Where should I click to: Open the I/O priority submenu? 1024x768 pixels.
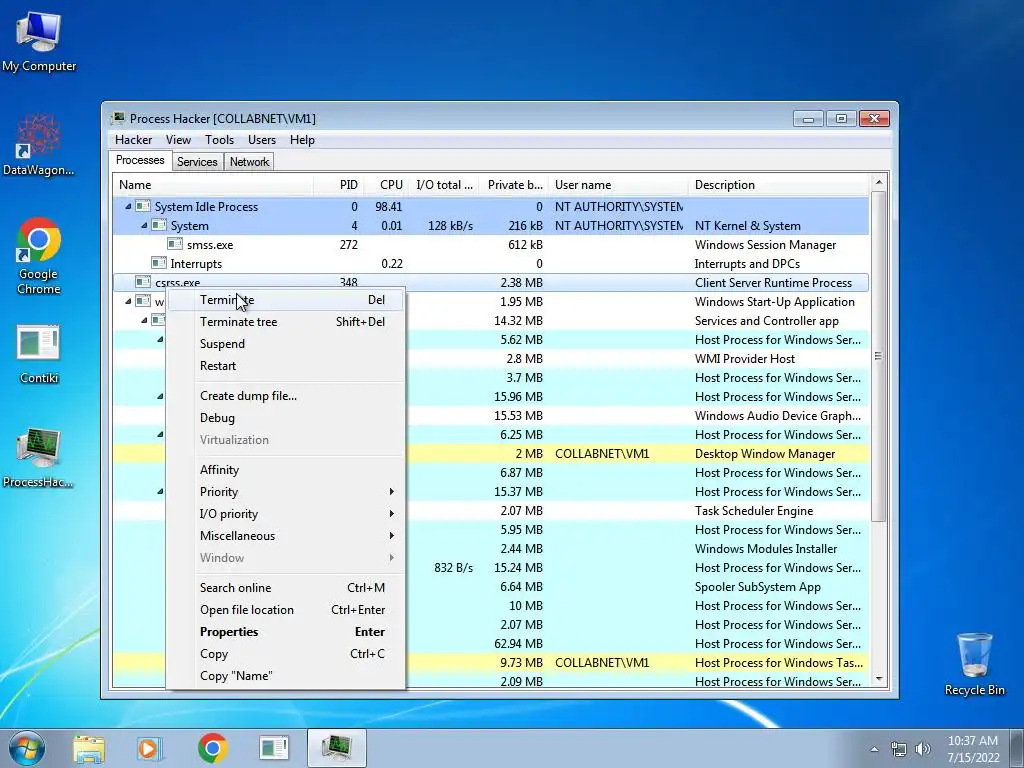285,514
